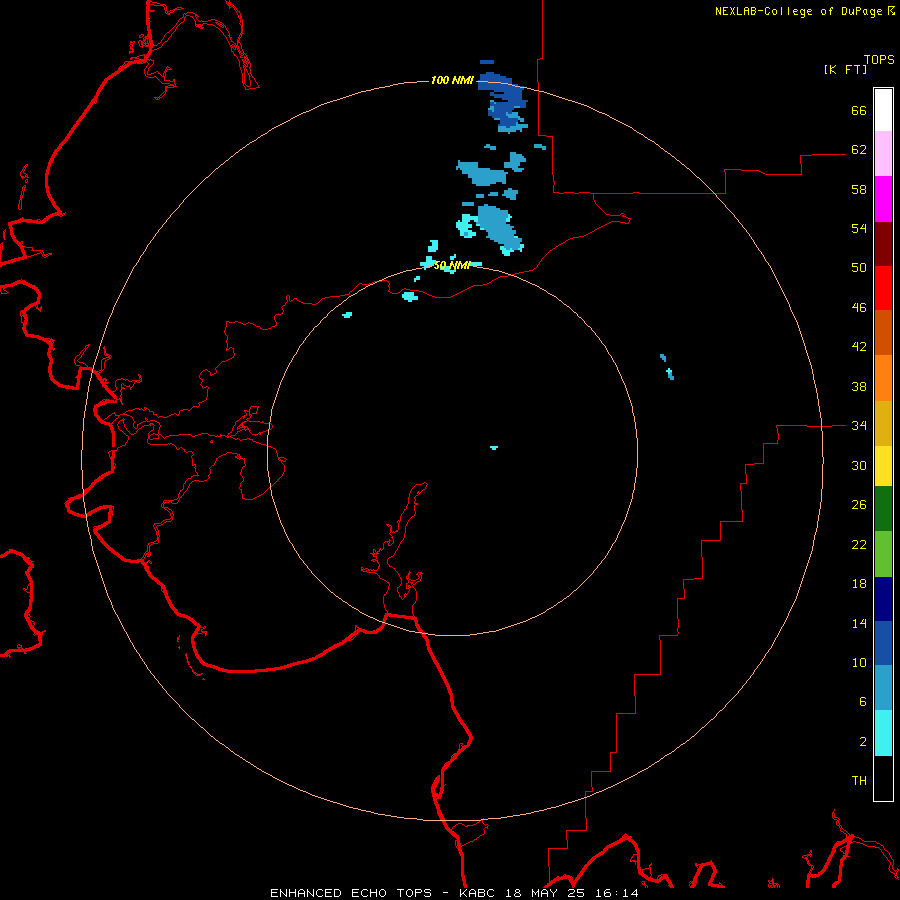Click the legend value 58

click(859, 189)
